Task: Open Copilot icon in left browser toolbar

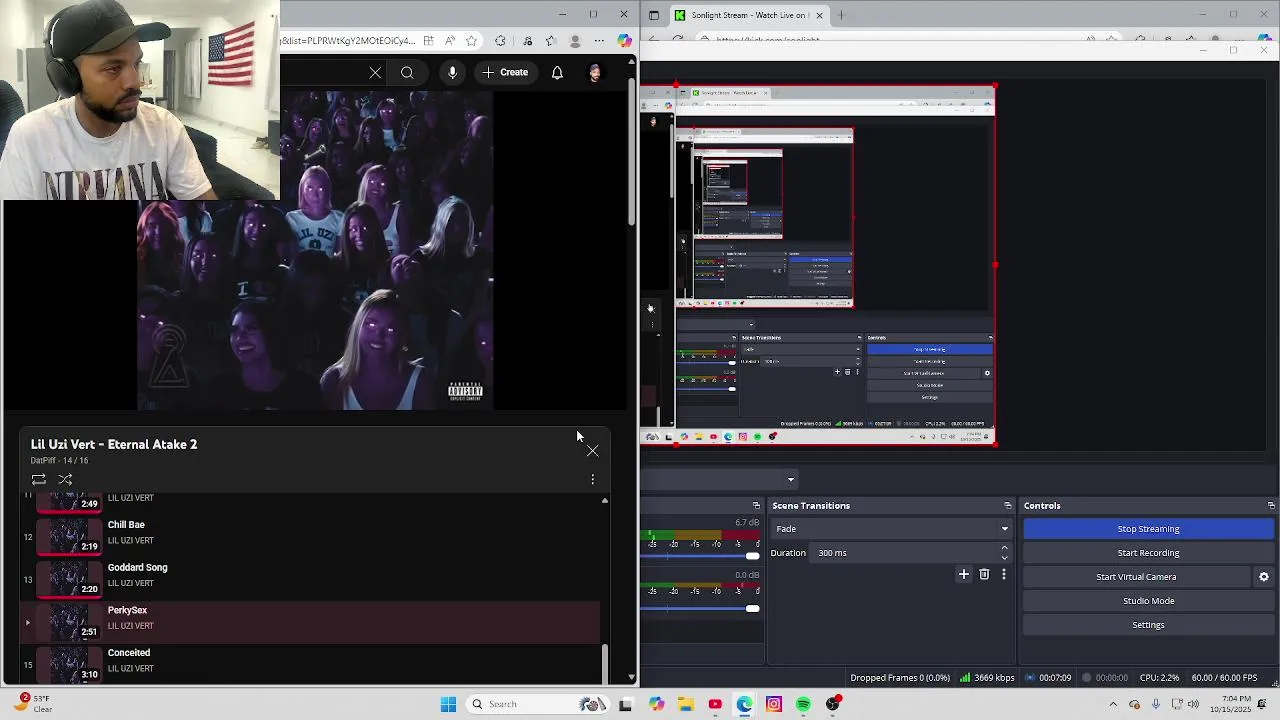Action: coord(624,41)
